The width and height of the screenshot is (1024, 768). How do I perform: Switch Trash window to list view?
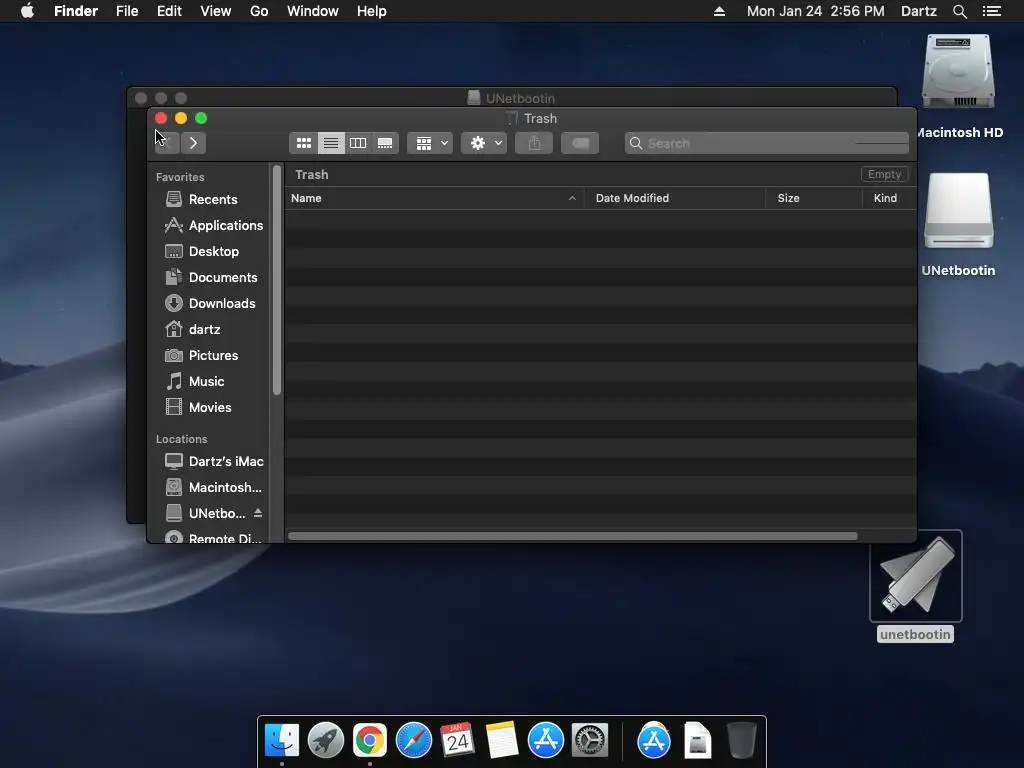pos(331,143)
